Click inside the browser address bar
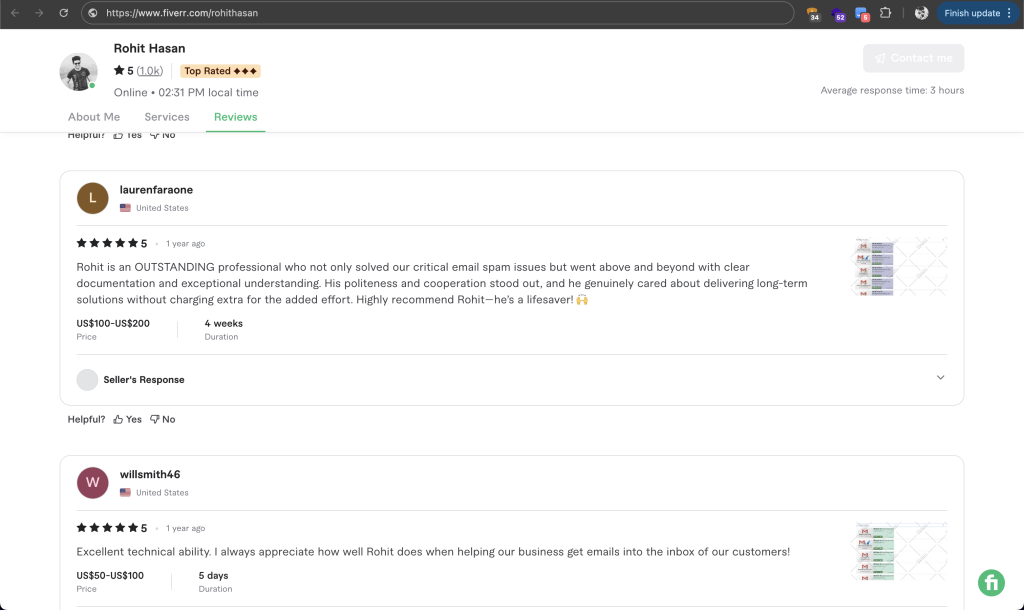 coord(400,14)
